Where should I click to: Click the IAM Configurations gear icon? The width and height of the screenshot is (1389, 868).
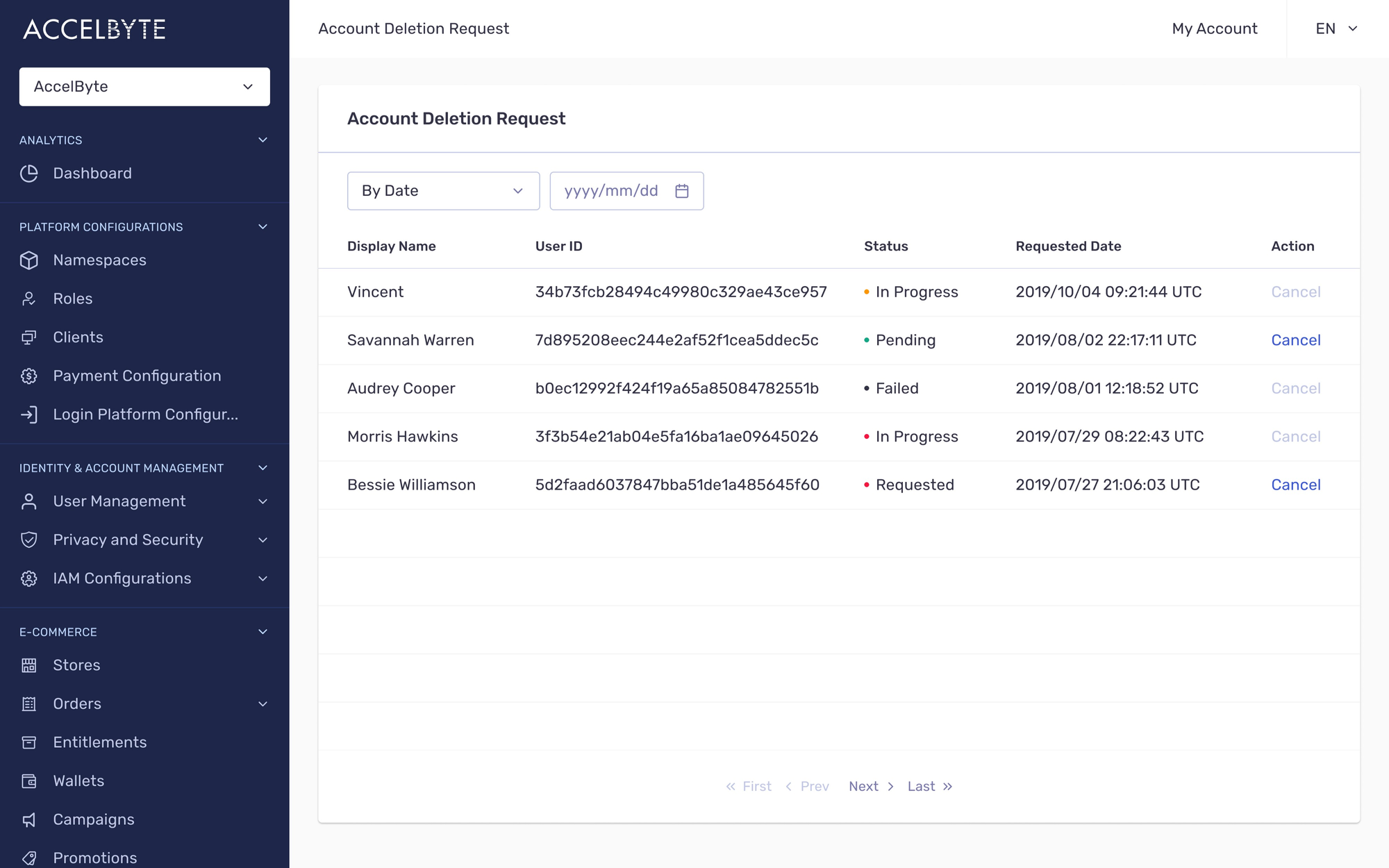29,578
